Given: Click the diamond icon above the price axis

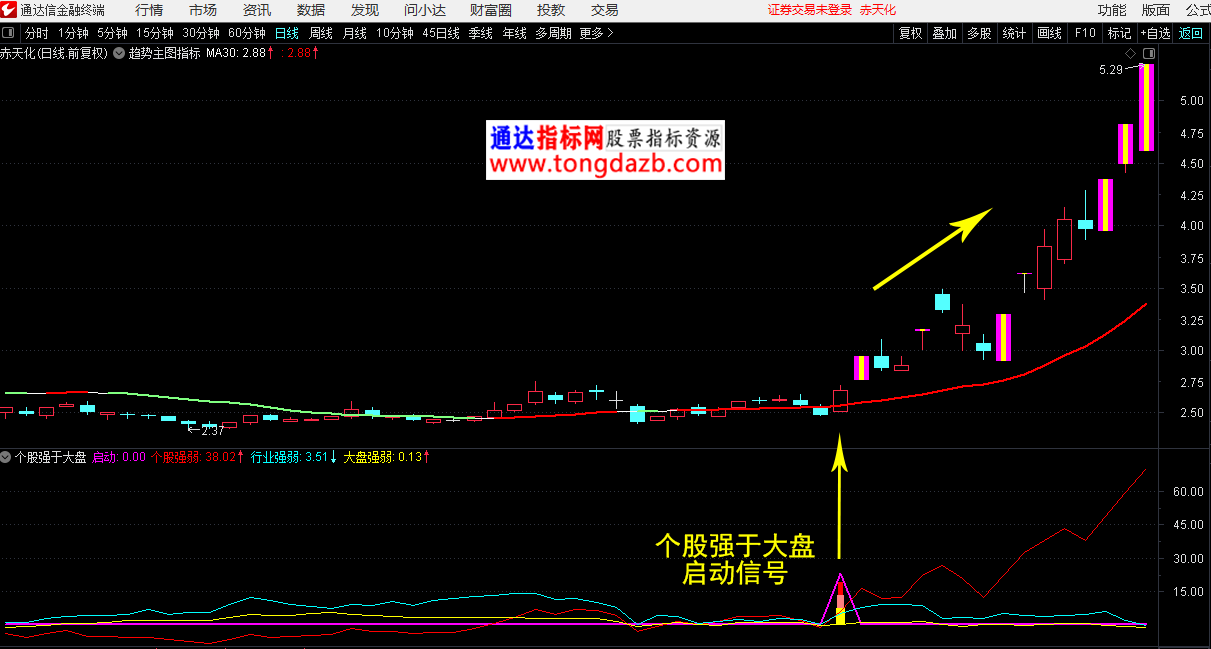Looking at the screenshot, I should 1130,53.
